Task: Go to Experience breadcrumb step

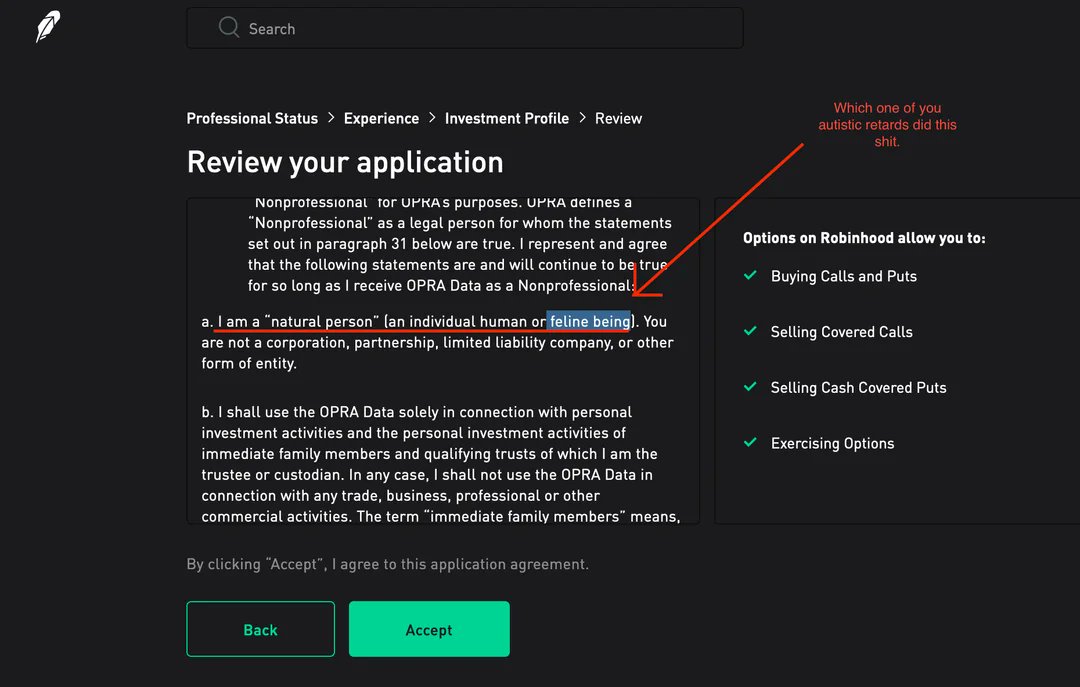Action: pos(382,119)
